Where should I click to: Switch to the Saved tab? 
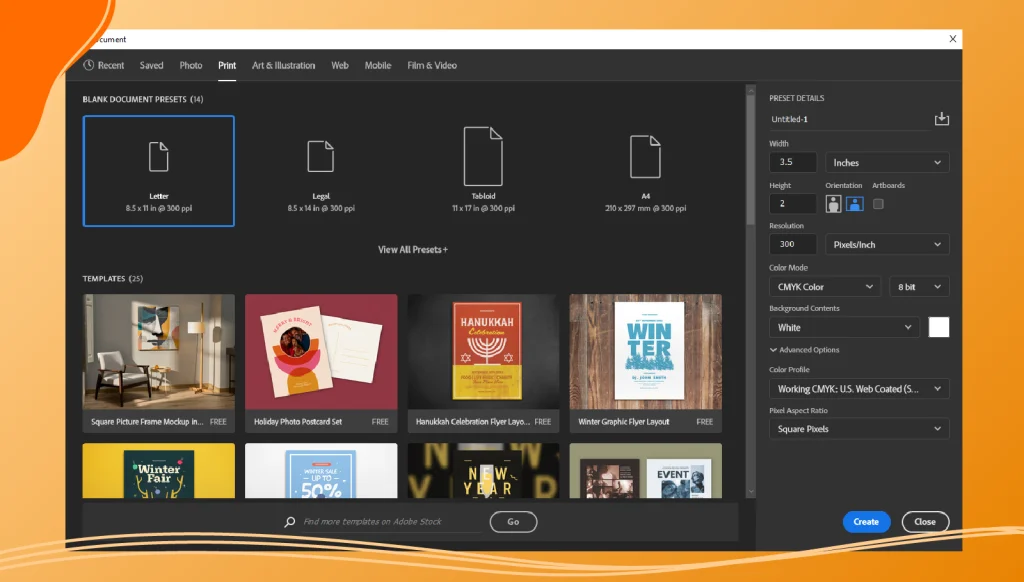pos(152,65)
